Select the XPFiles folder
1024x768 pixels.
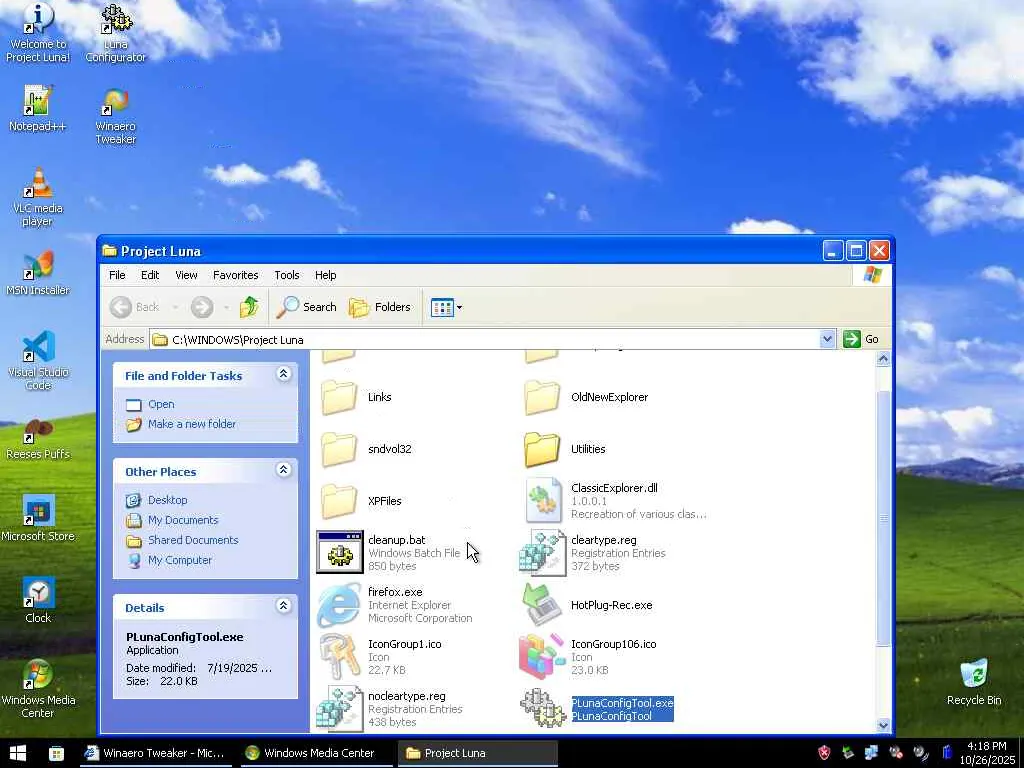pyautogui.click(x=360, y=501)
